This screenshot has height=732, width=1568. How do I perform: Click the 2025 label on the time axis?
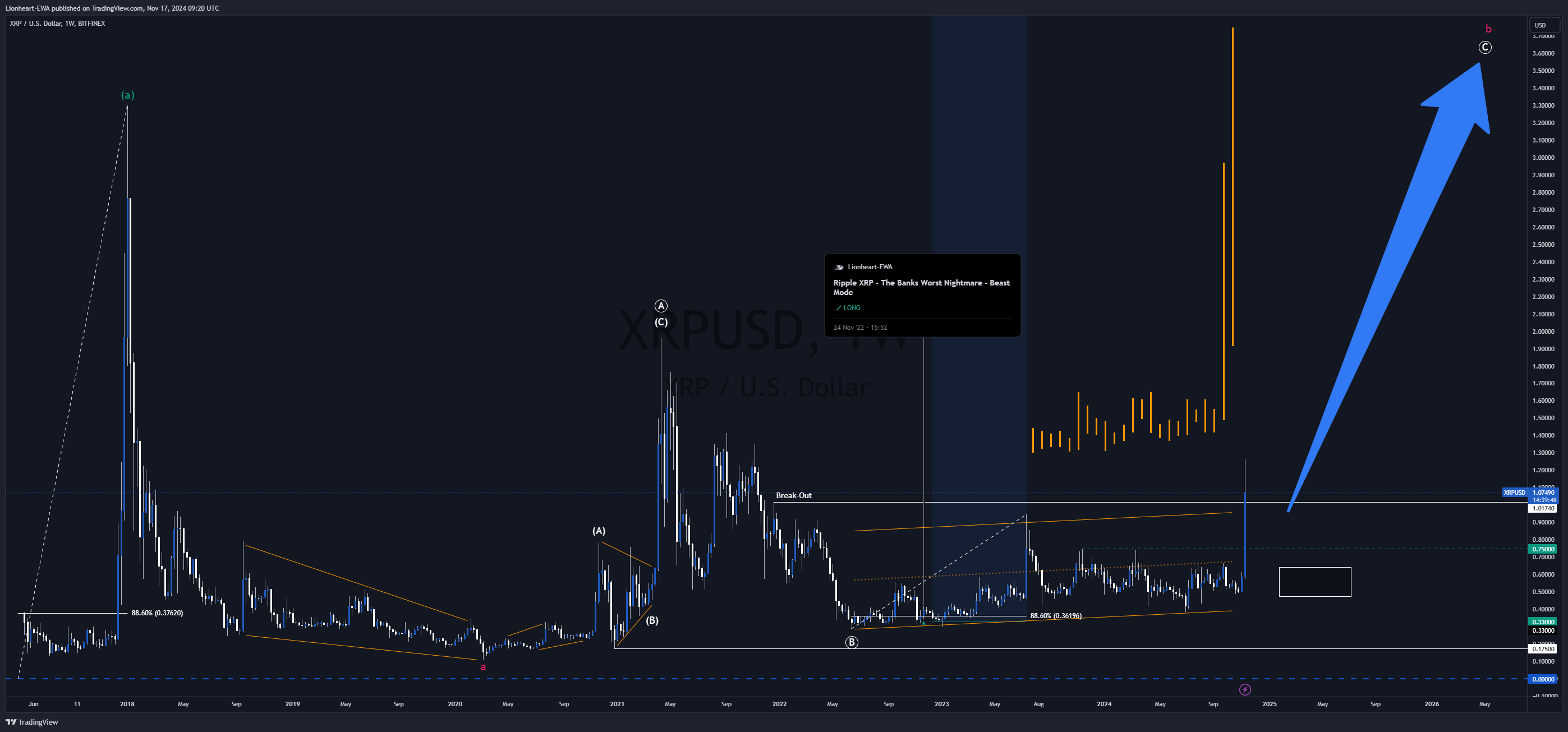[x=1270, y=704]
